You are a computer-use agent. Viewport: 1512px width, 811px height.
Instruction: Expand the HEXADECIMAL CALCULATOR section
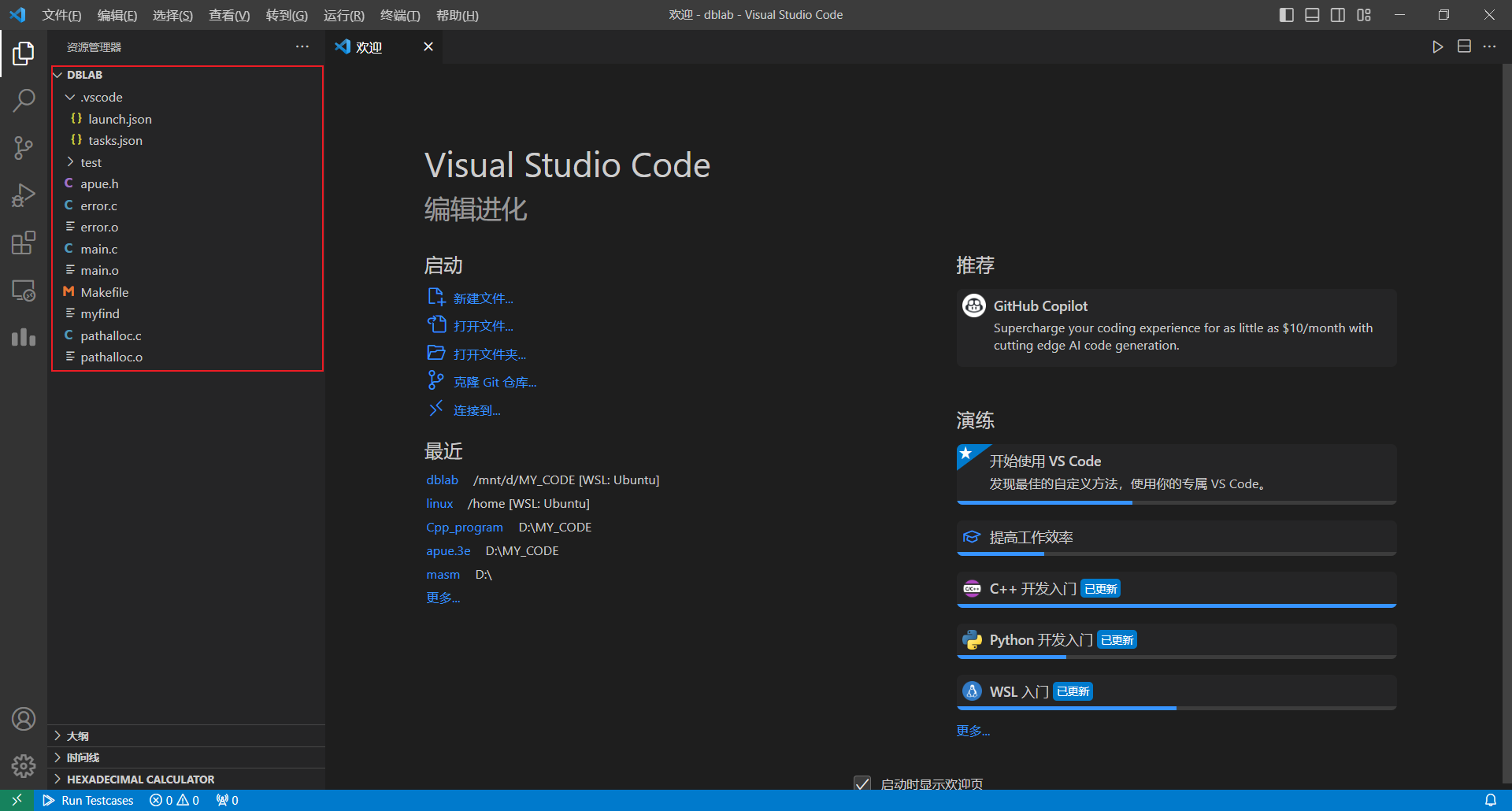tap(140, 780)
